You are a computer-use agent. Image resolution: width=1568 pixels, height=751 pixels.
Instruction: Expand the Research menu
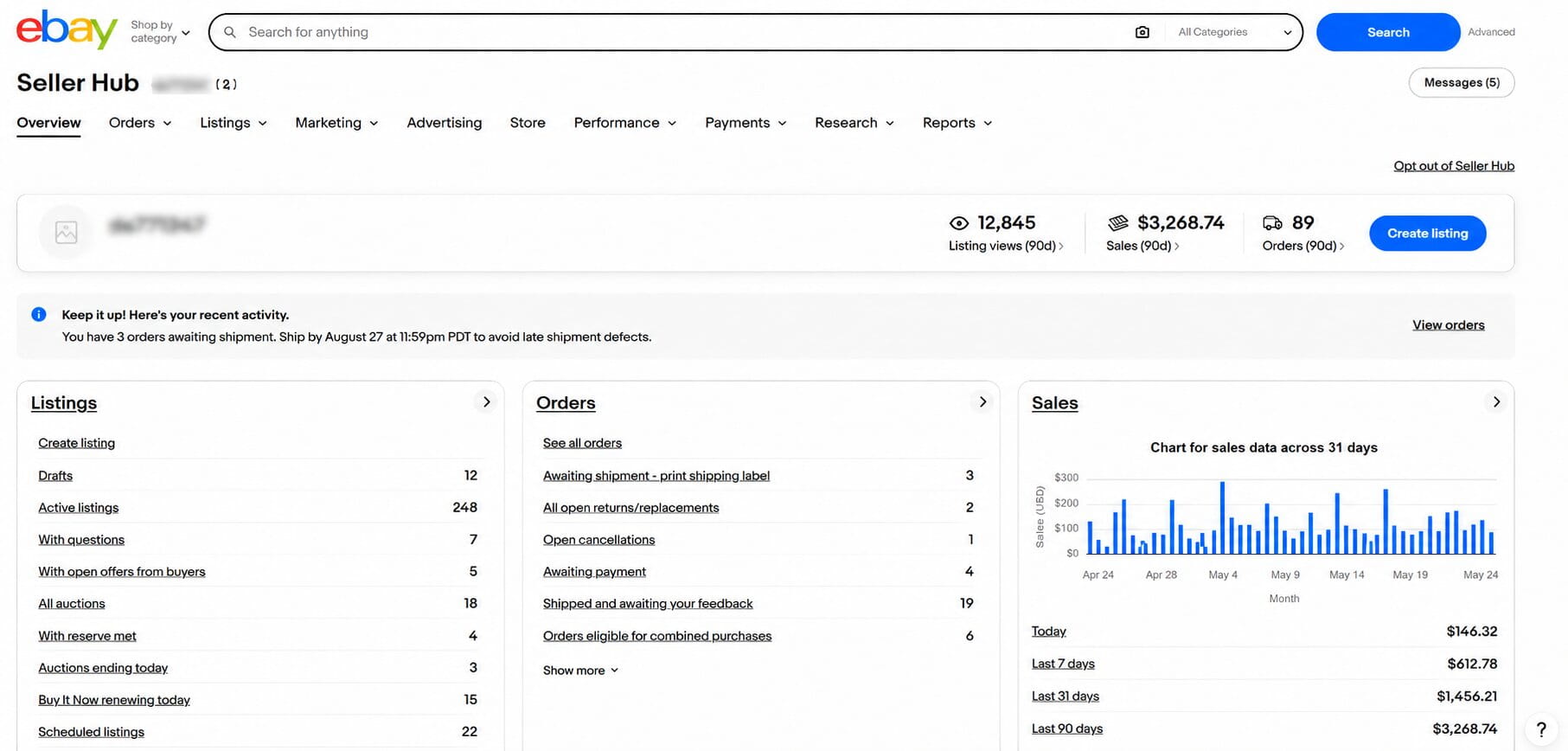[854, 123]
